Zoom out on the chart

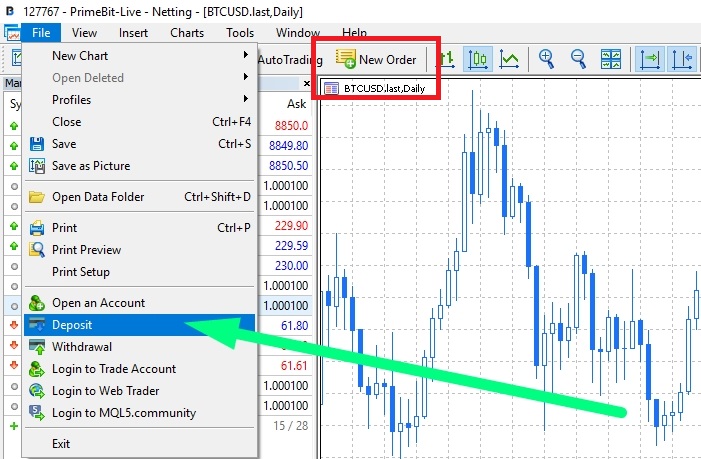pyautogui.click(x=578, y=59)
